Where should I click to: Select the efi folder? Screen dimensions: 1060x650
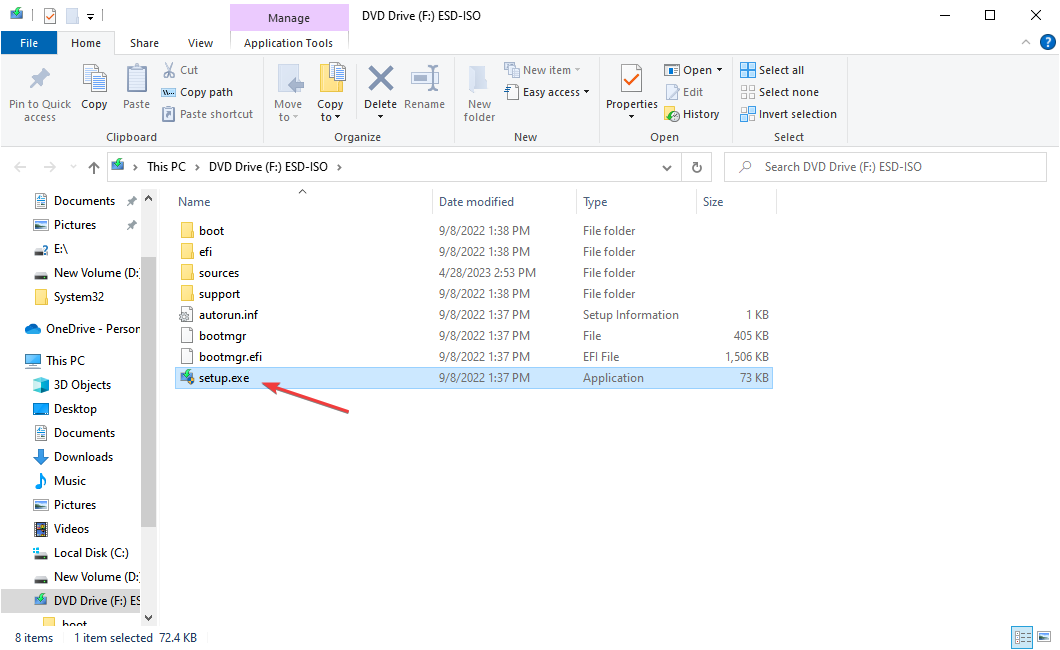473,251
